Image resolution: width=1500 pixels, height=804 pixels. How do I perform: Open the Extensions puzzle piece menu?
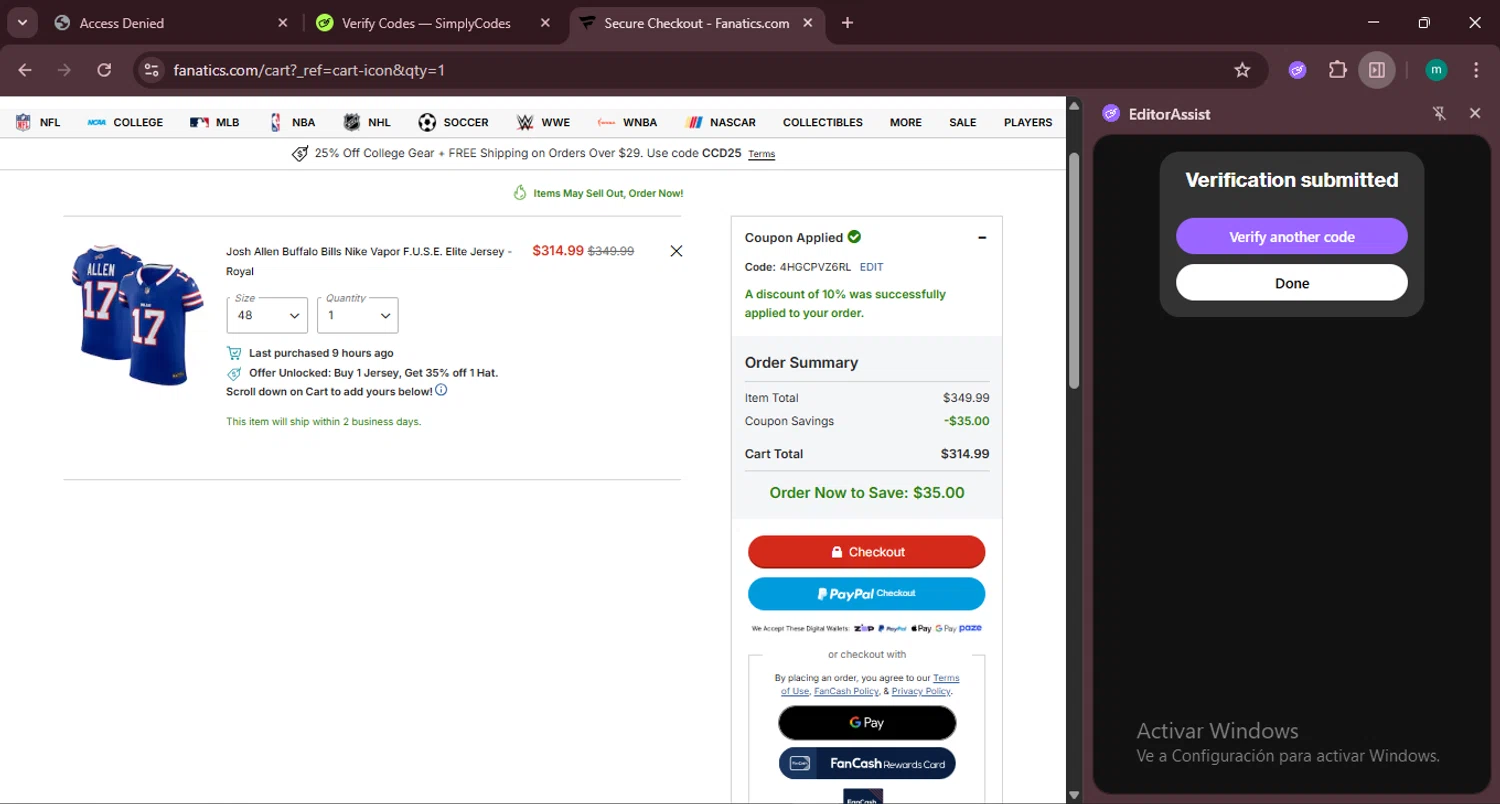click(1338, 70)
